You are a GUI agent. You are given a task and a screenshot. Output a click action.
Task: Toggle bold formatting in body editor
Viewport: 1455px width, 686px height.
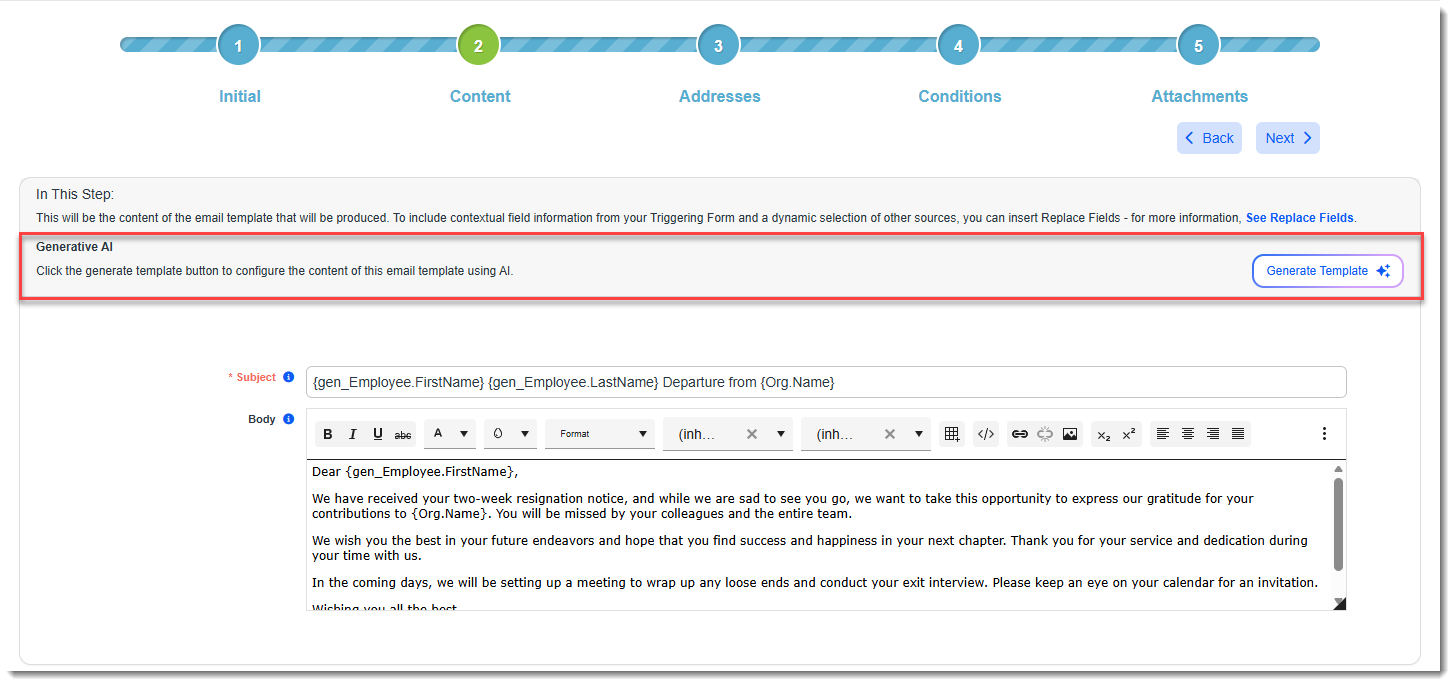click(x=328, y=434)
